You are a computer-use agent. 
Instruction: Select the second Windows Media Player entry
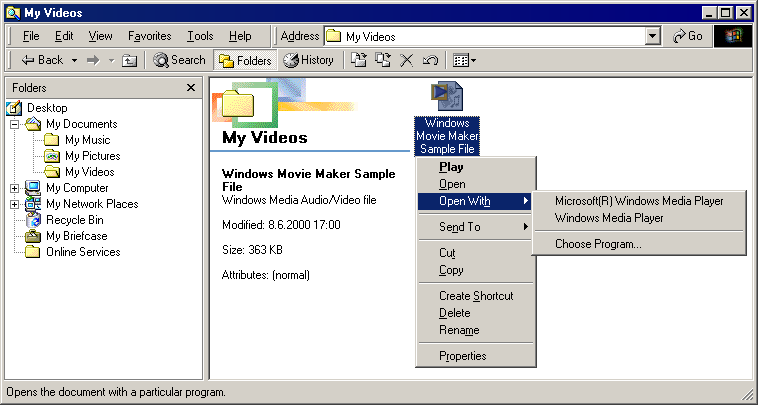639,218
